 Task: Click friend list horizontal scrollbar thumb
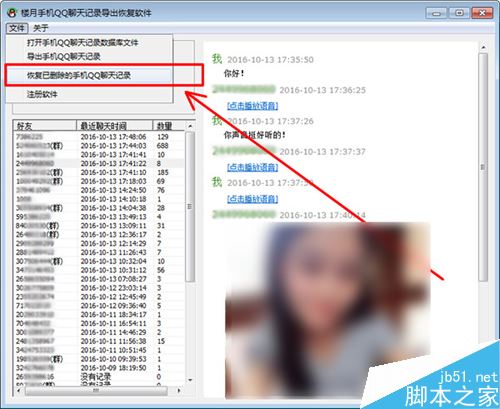point(96,391)
